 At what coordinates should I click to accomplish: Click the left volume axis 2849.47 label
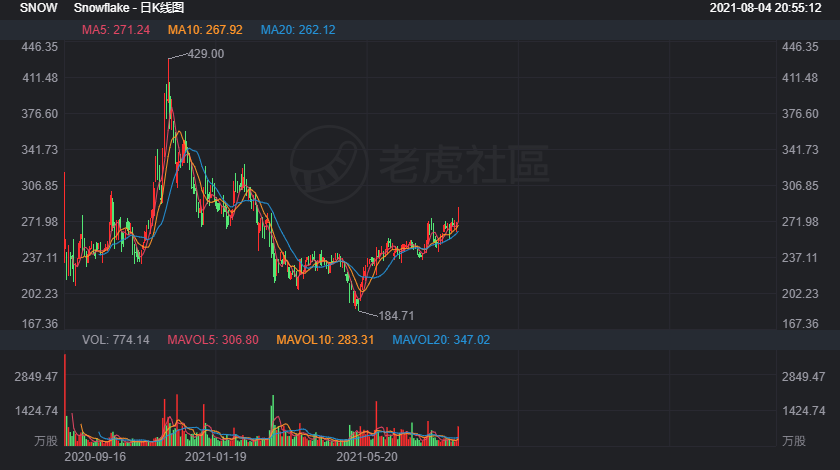coord(36,377)
